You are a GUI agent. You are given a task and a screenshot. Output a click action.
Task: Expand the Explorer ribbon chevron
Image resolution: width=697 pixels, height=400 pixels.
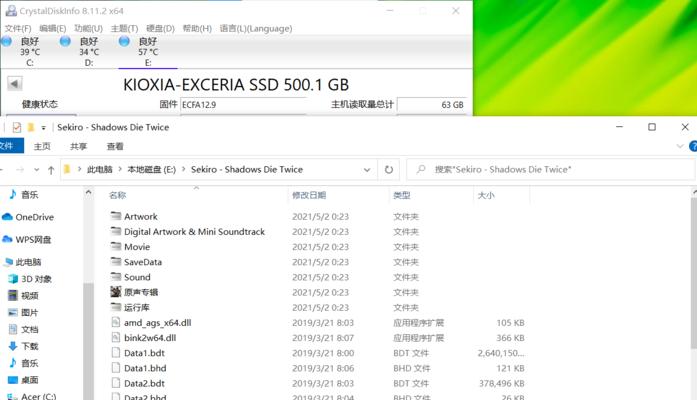coord(679,146)
